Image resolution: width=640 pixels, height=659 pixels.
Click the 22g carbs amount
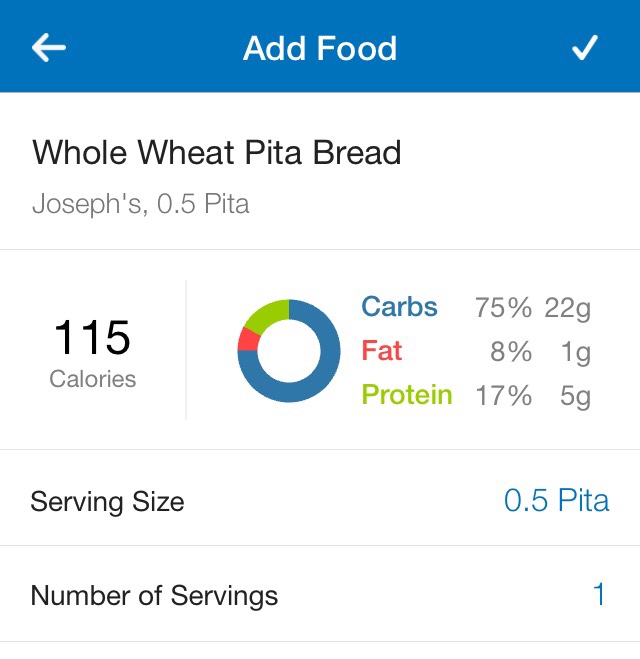[x=568, y=309]
